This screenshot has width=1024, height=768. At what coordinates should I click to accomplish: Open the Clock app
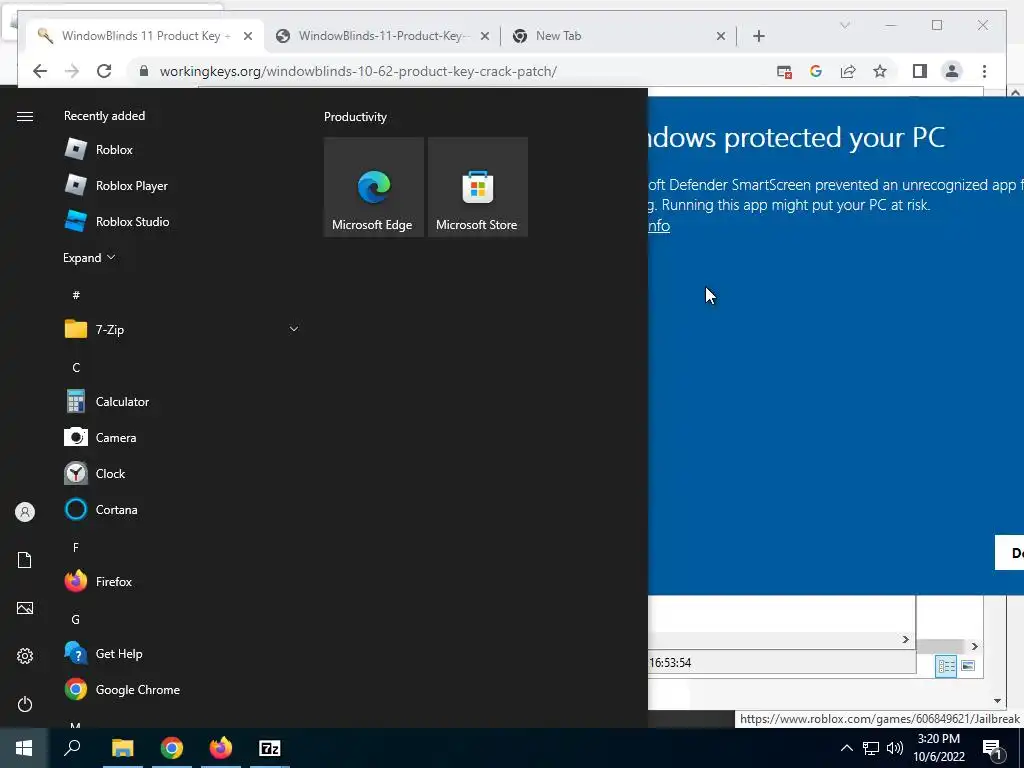coord(182,473)
